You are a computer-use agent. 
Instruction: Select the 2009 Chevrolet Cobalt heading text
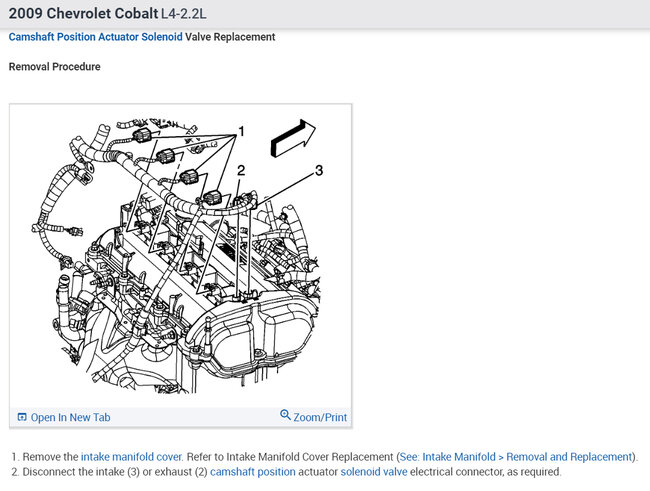[83, 13]
